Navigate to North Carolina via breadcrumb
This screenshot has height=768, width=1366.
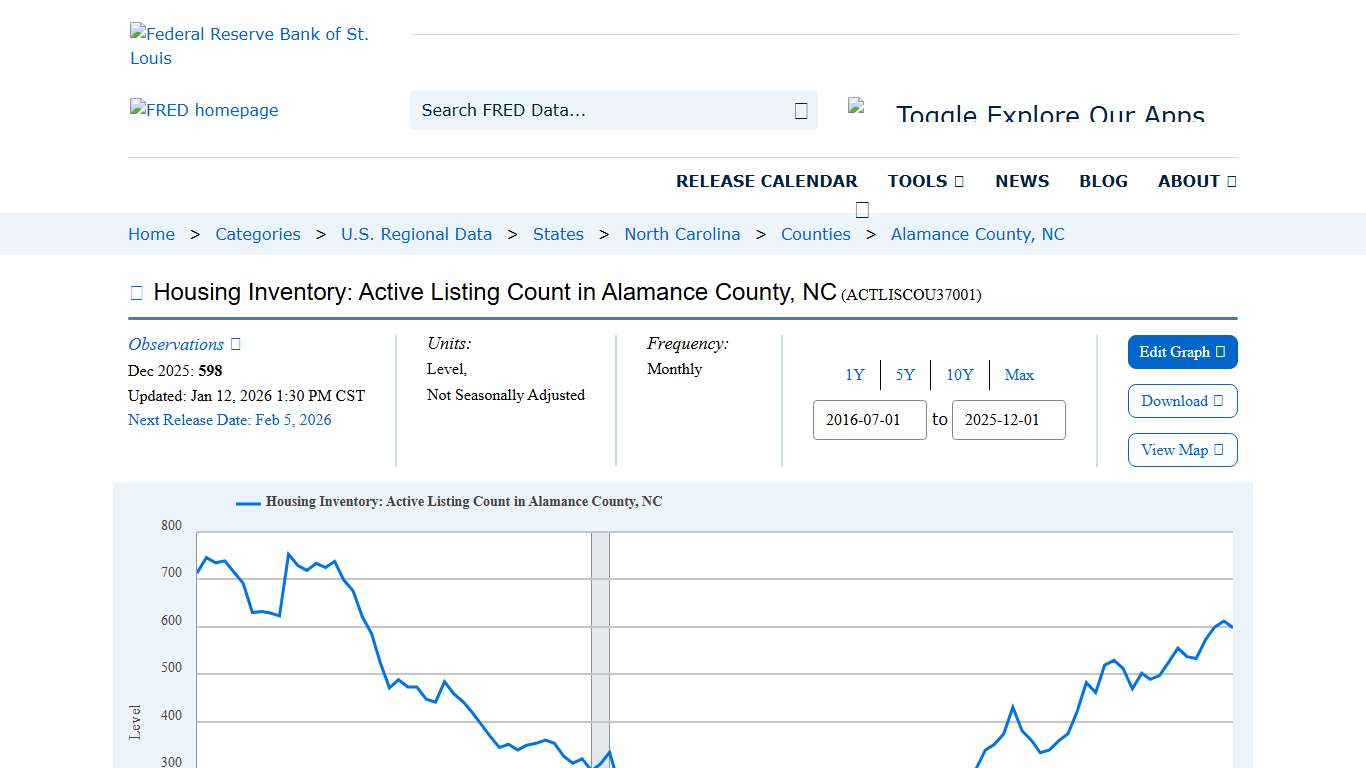(682, 234)
